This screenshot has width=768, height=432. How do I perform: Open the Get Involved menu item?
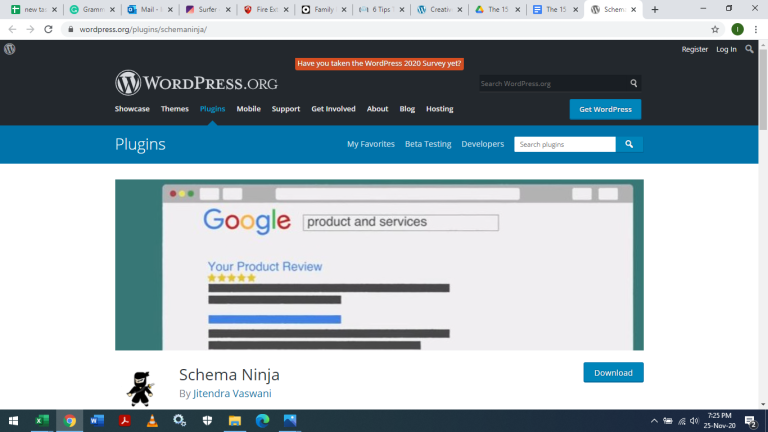coord(333,109)
